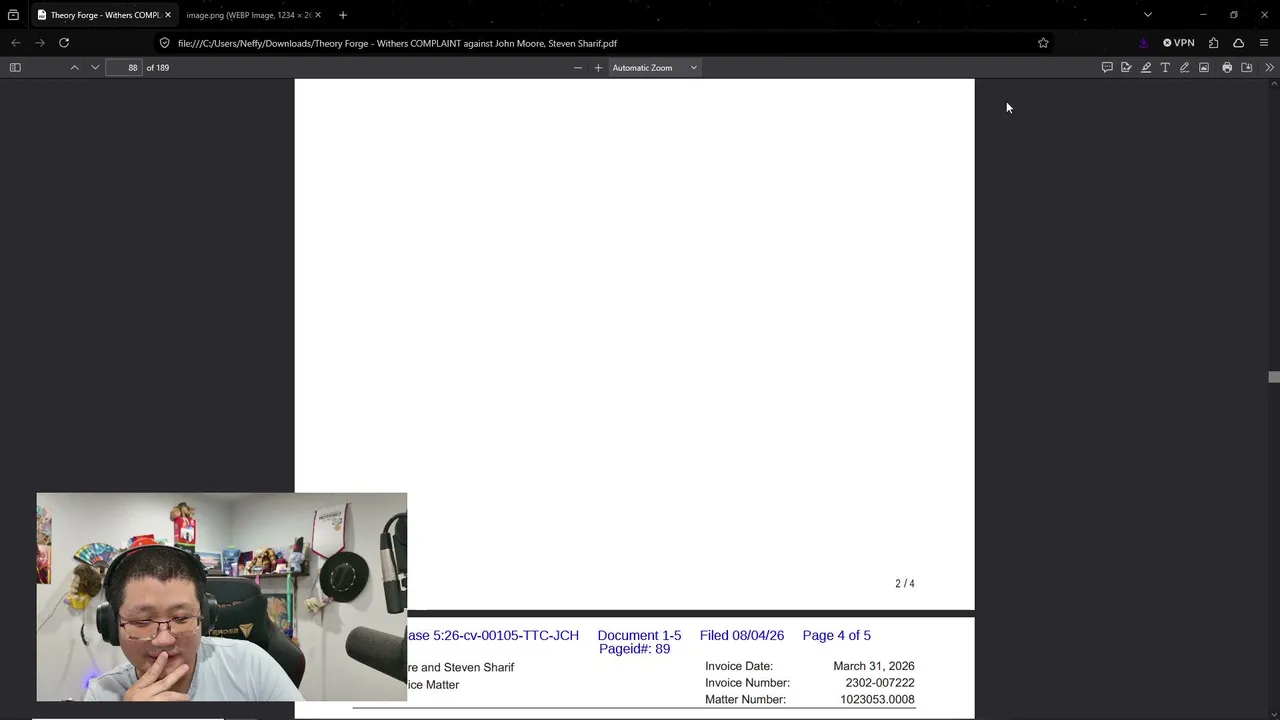Viewport: 1280px width, 720px height.
Task: Print the PDF document
Action: point(1227,67)
